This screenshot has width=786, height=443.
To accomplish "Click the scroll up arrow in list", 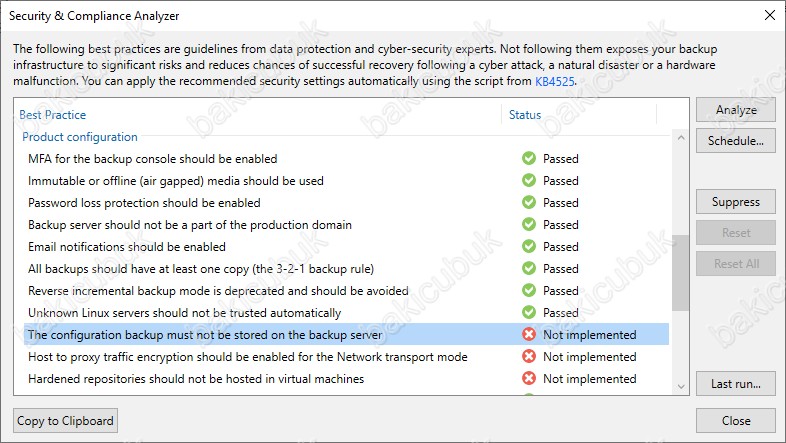I will (681, 137).
